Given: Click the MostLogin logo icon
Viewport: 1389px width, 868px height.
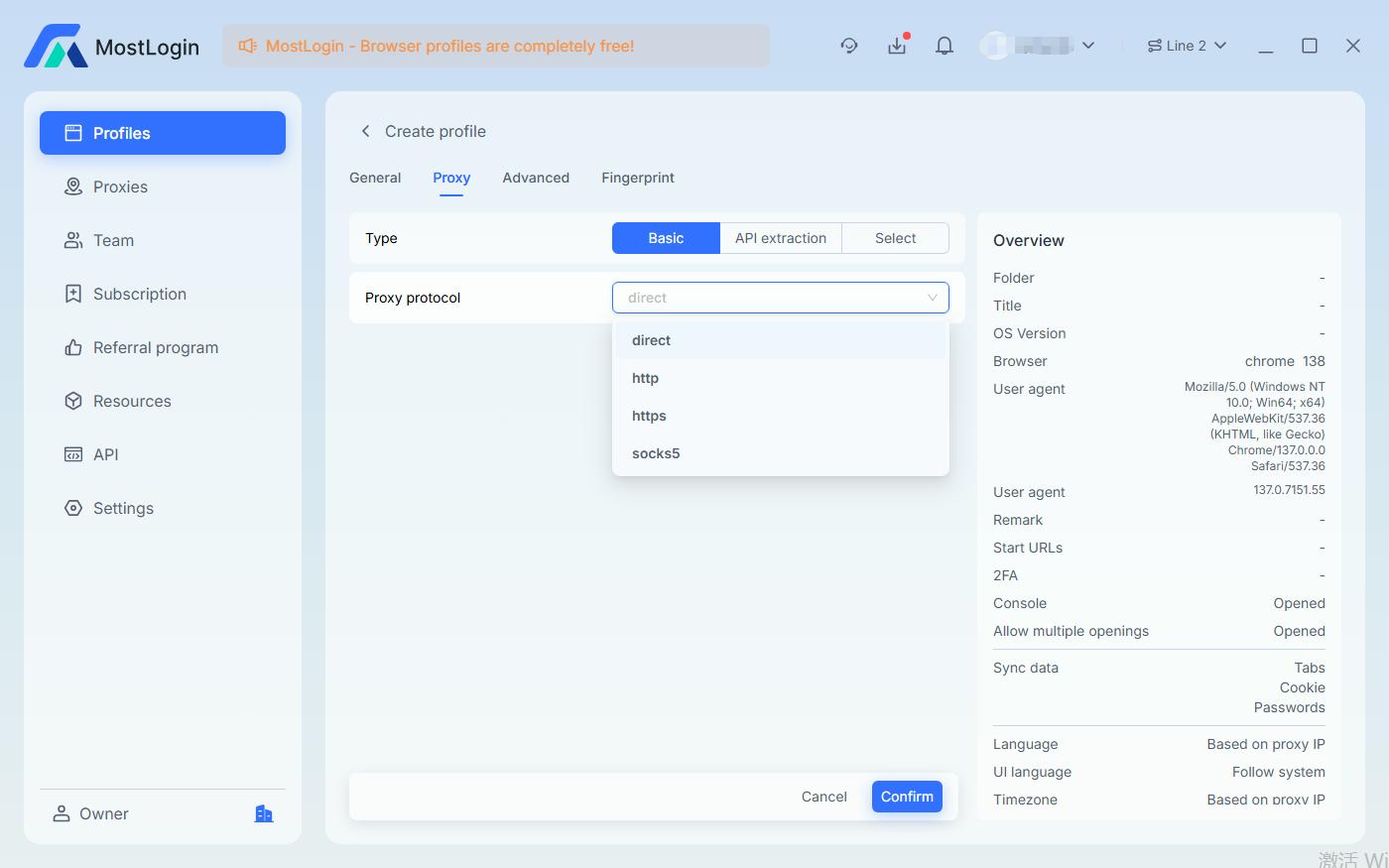Looking at the screenshot, I should click(56, 46).
